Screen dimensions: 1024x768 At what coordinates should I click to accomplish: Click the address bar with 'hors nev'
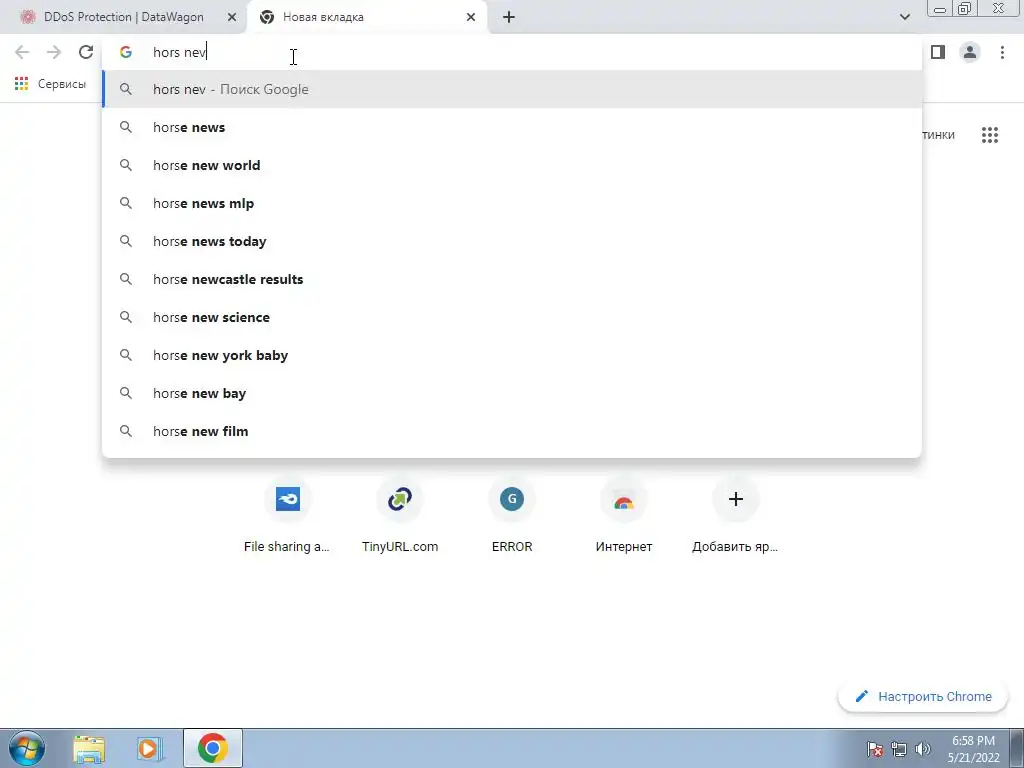(x=512, y=52)
